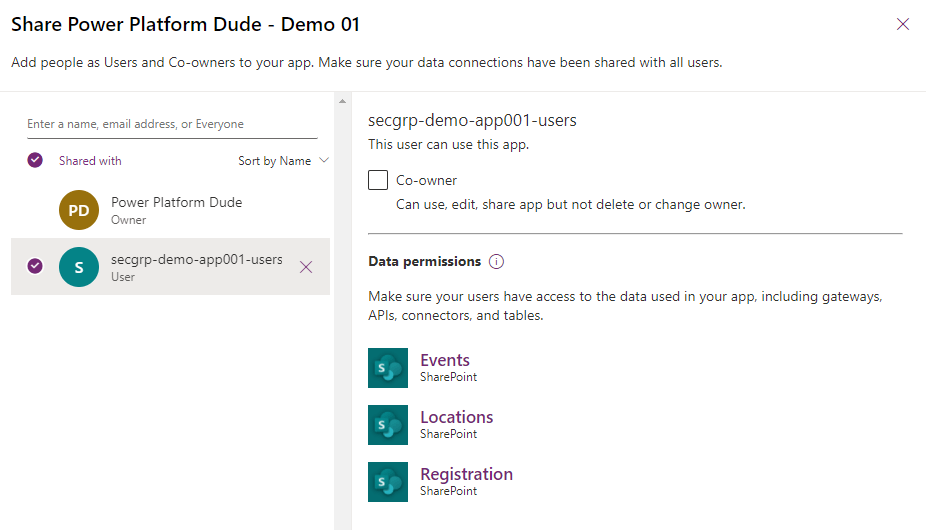Click the scroll up arrow of list
Image resolution: width=926 pixels, height=530 pixels.
342,101
